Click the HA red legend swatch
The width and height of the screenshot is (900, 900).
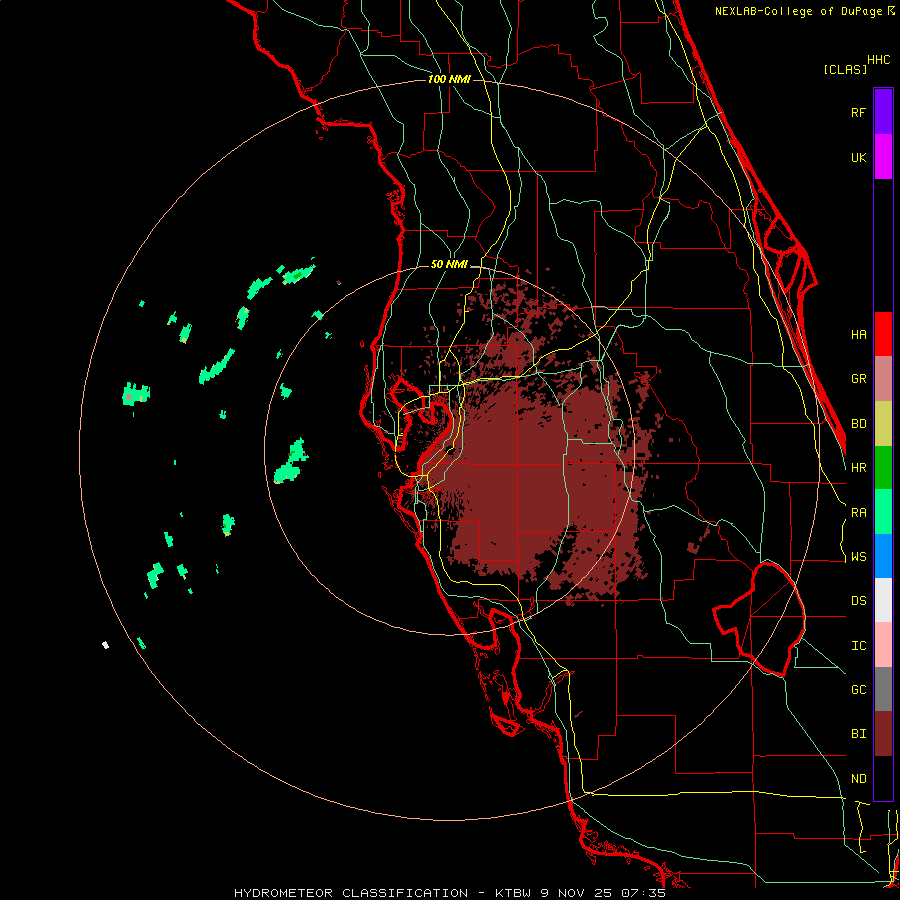point(883,334)
